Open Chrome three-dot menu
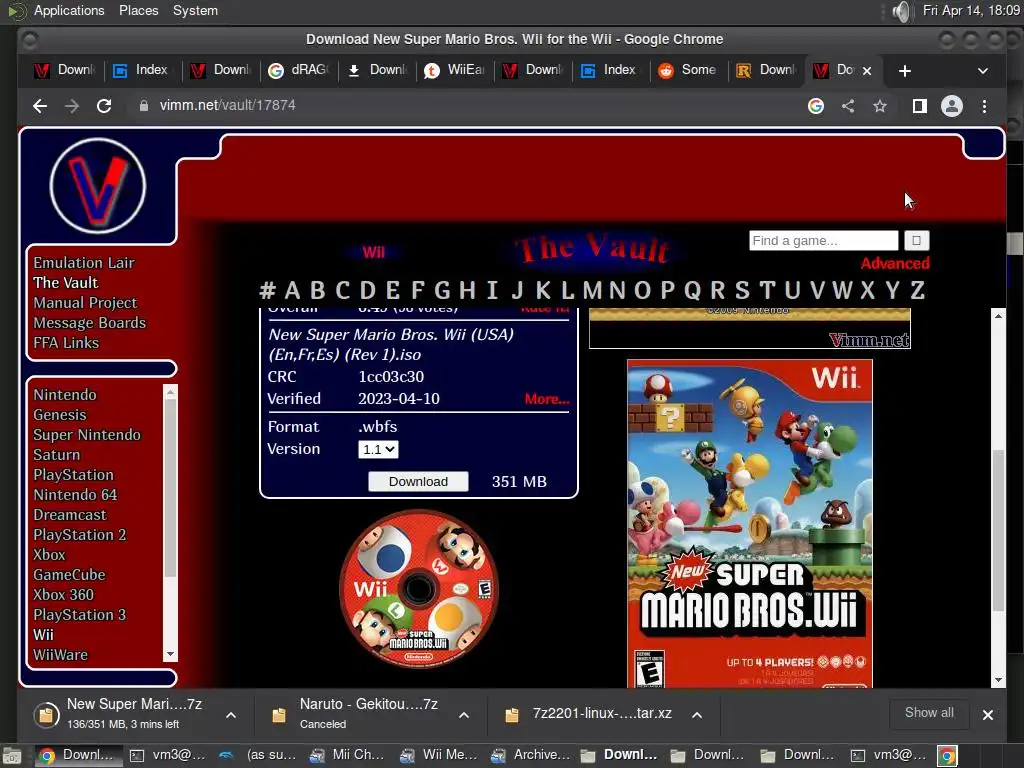 click(x=984, y=106)
